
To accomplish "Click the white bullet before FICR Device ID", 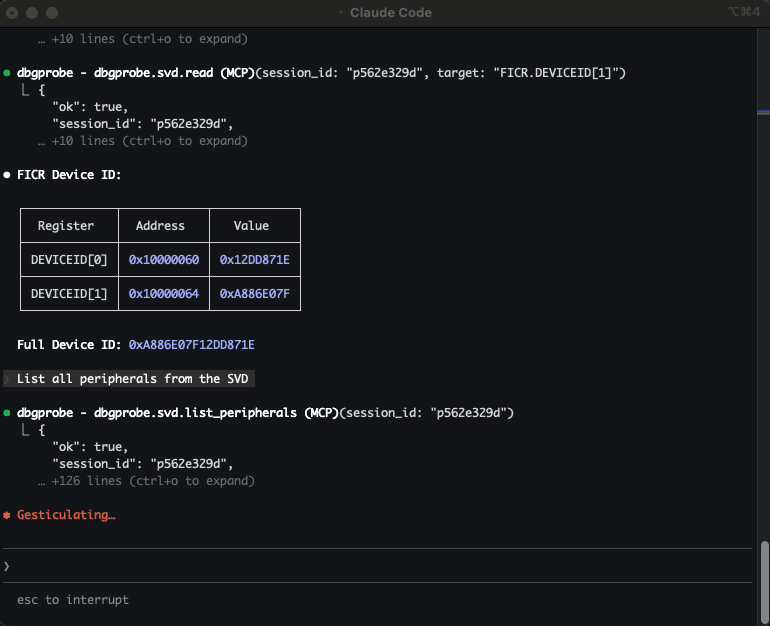I will [8, 175].
